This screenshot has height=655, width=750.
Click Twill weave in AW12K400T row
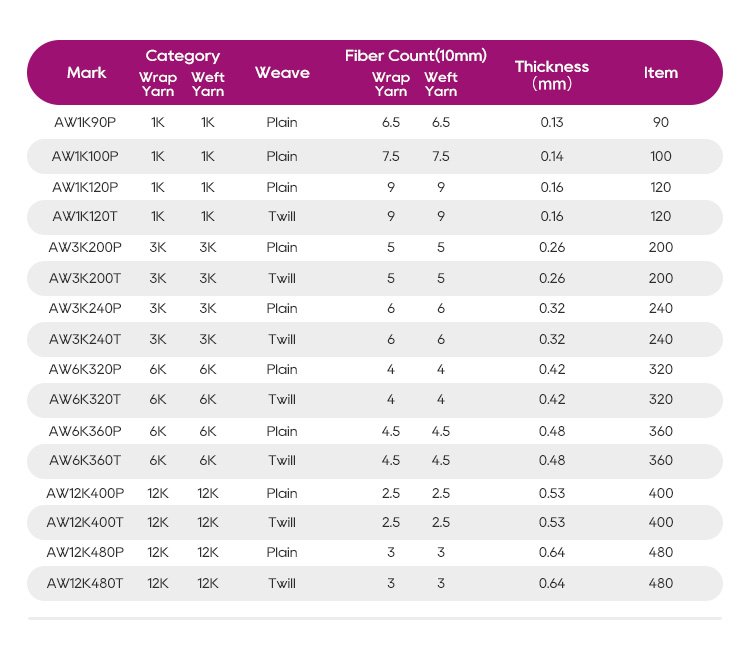pyautogui.click(x=282, y=522)
